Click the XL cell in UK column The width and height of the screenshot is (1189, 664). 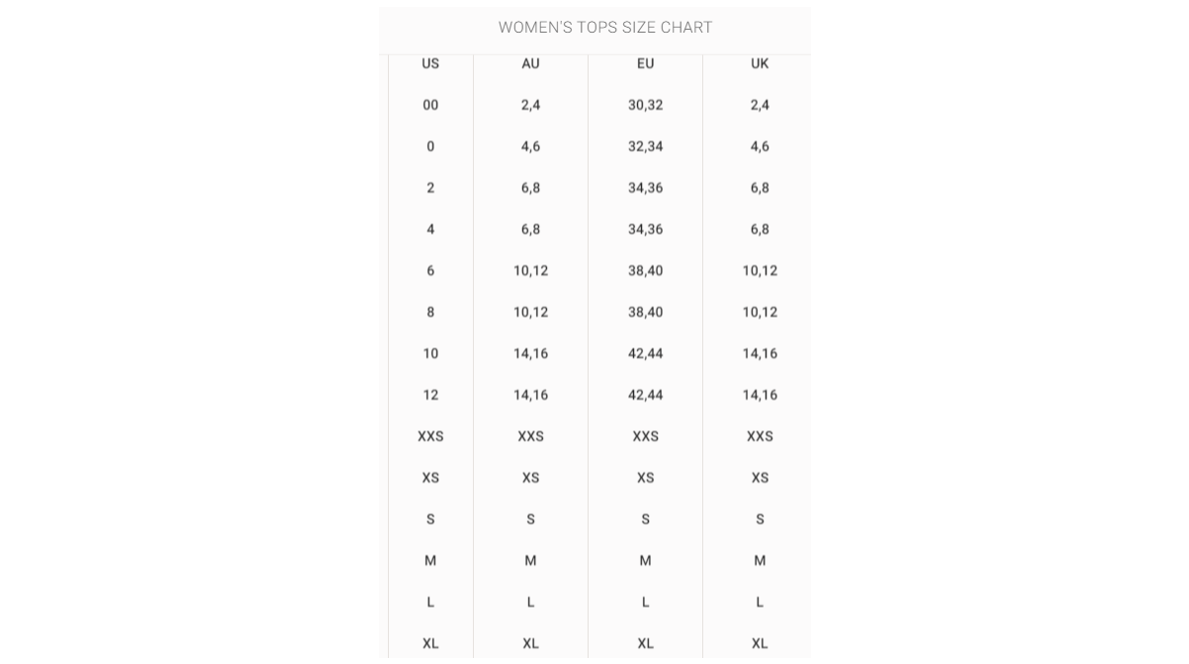pos(760,644)
